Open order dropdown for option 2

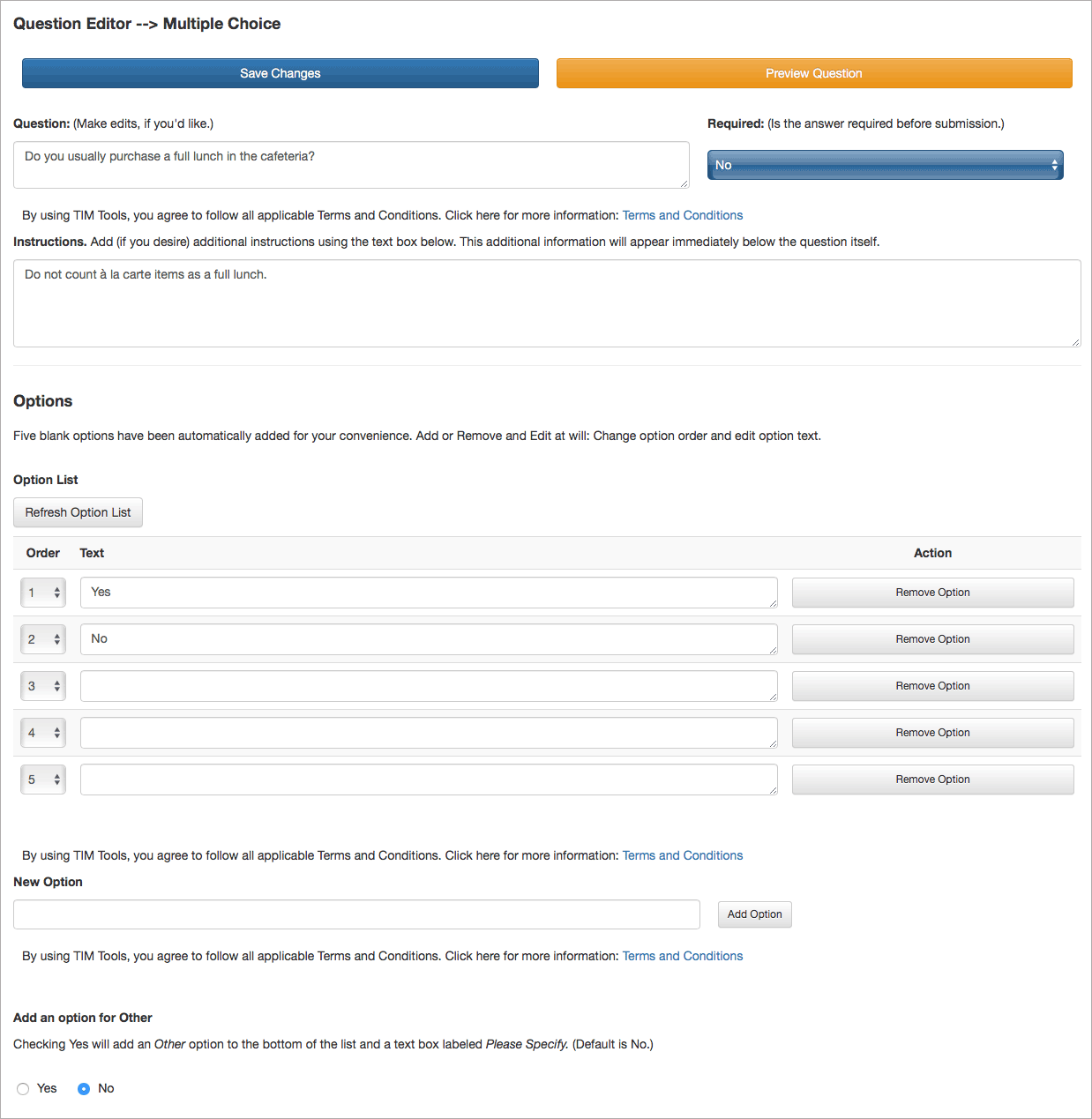[43, 639]
